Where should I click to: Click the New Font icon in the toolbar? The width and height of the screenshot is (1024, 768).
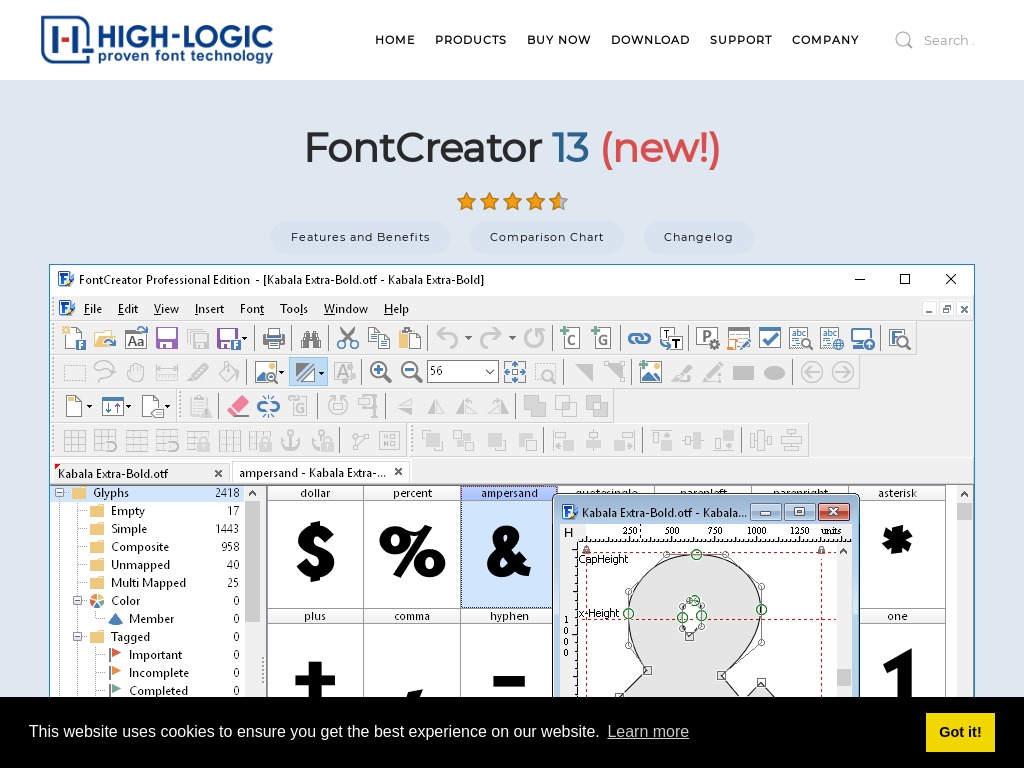pos(74,338)
